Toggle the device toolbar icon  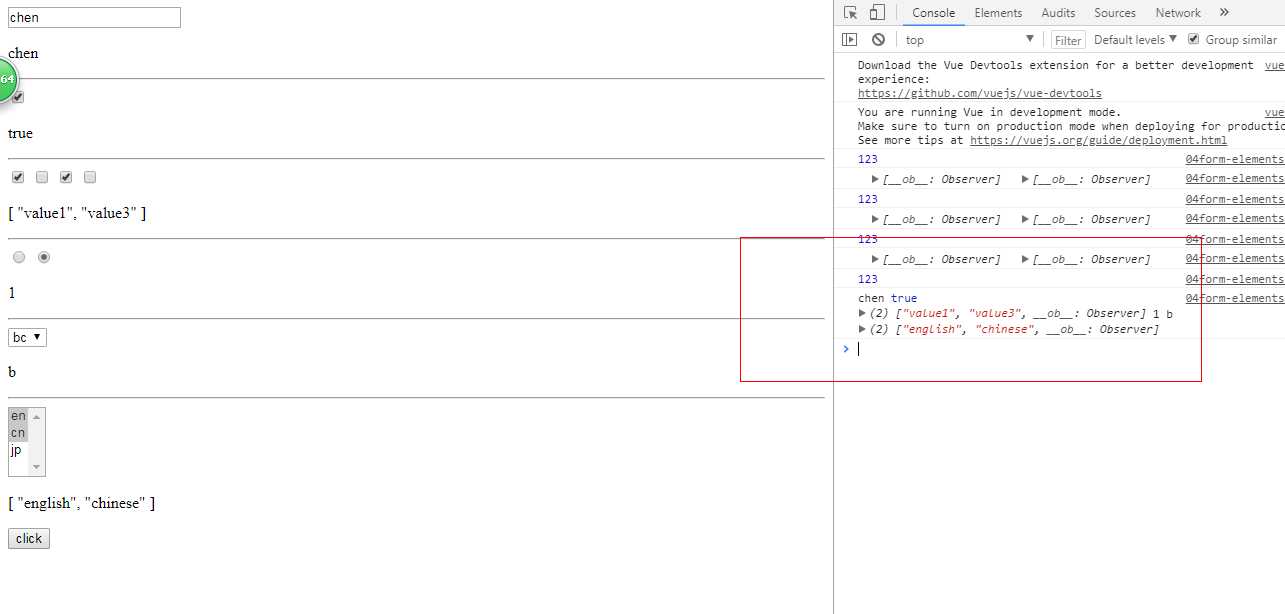pyautogui.click(x=876, y=13)
